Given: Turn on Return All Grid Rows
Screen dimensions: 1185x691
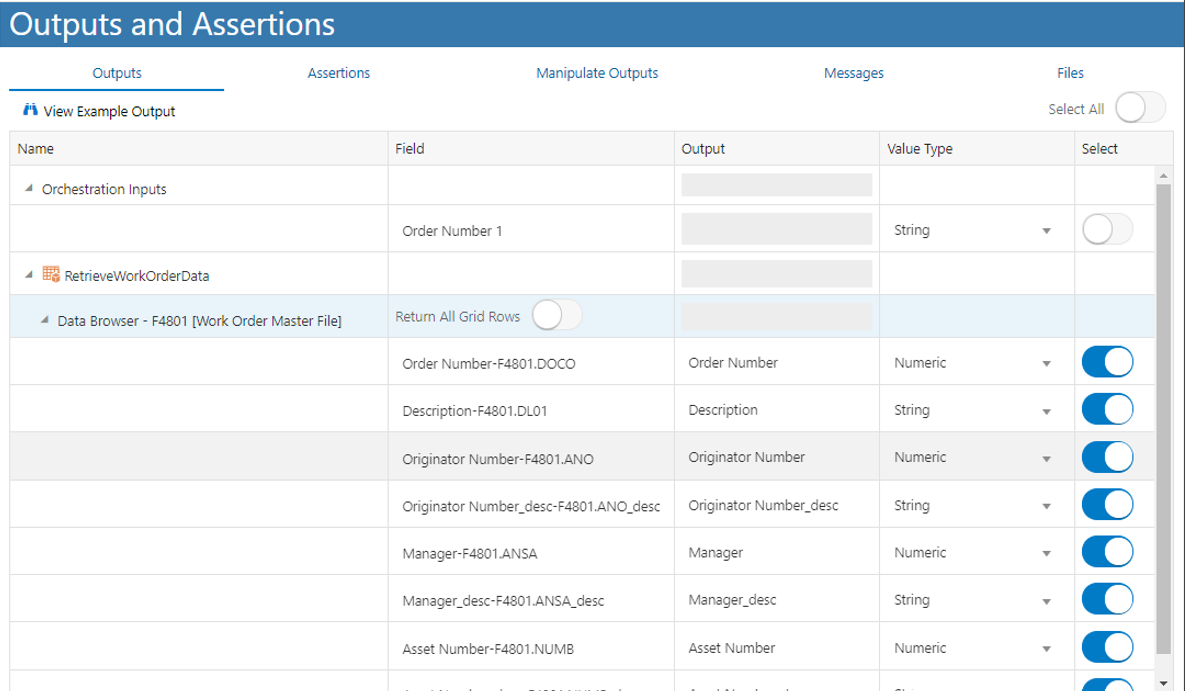Looking at the screenshot, I should click(x=557, y=315).
